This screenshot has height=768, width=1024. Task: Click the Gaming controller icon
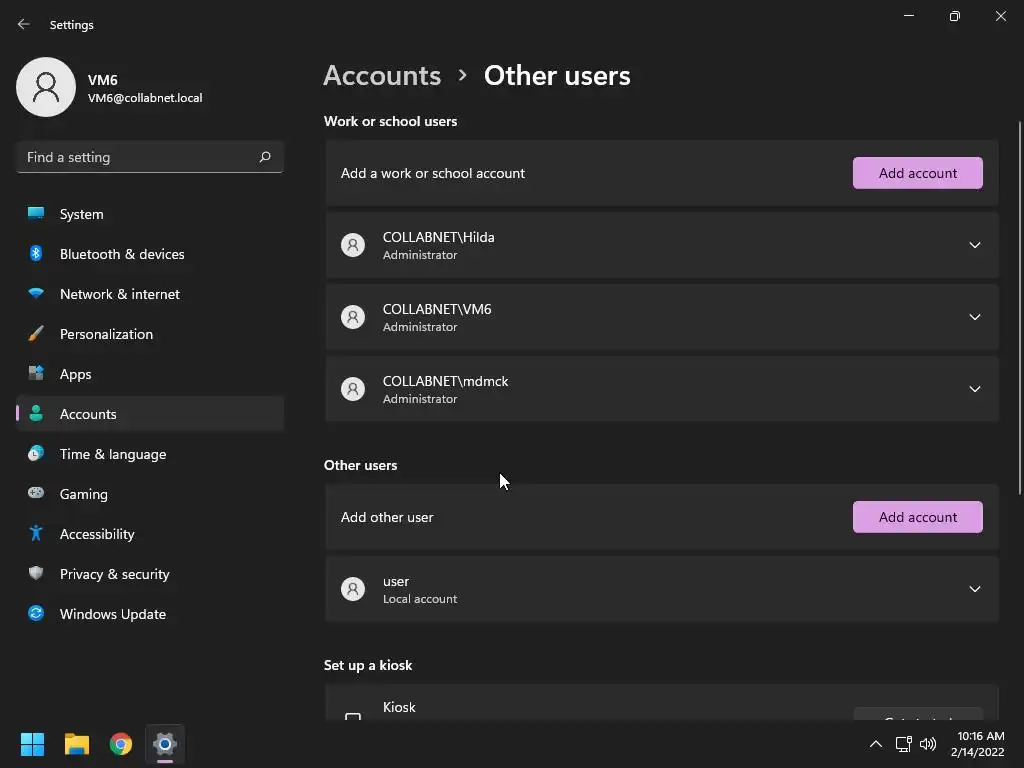[x=36, y=494]
